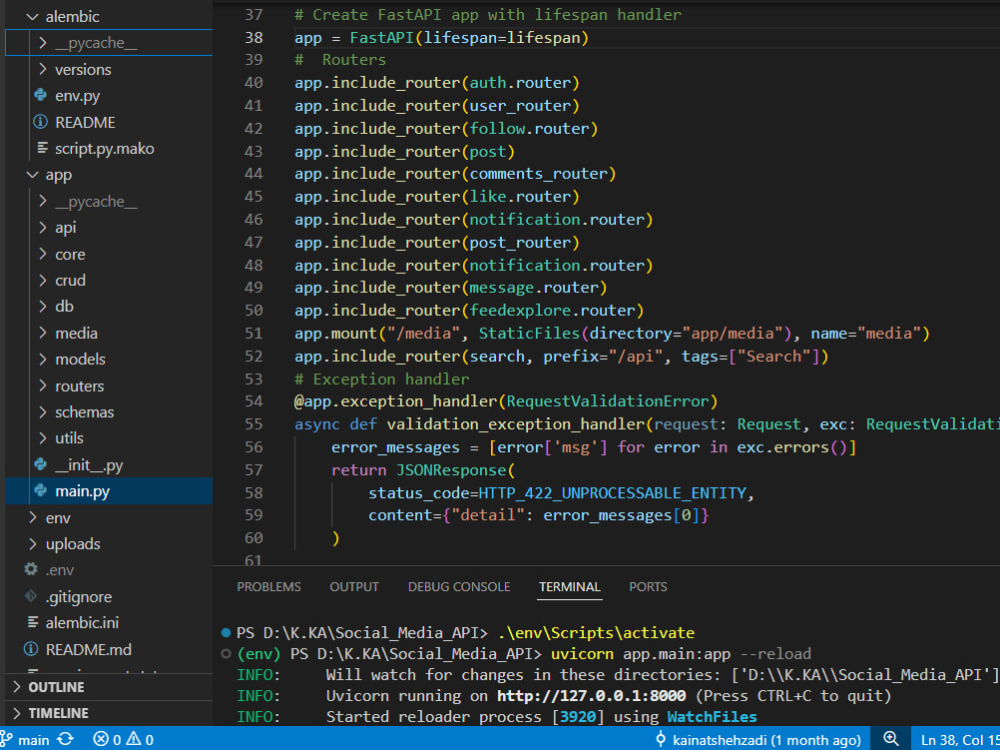Click the main branch name in status bar

point(34,740)
